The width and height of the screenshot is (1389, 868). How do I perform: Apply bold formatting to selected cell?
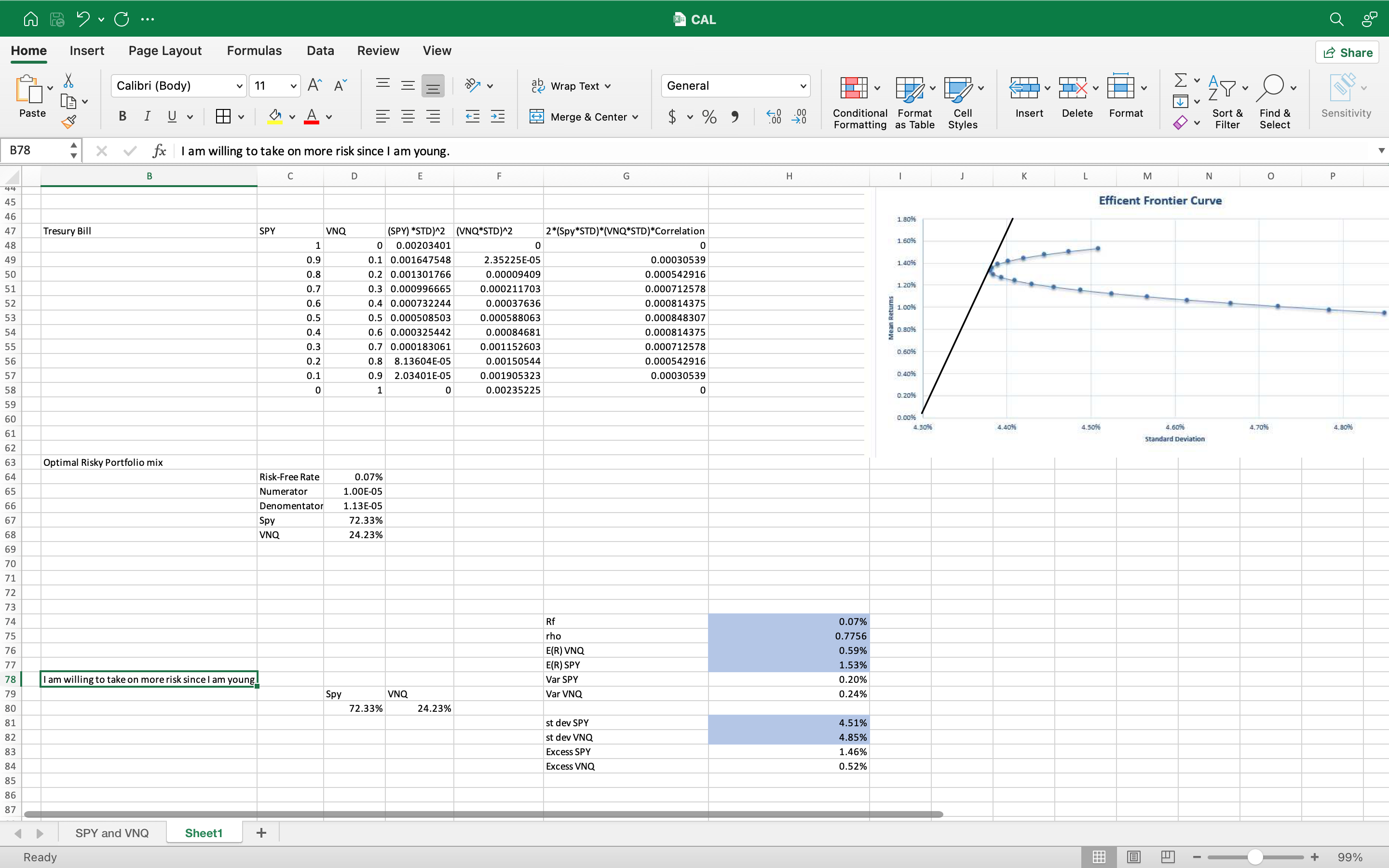point(122,117)
